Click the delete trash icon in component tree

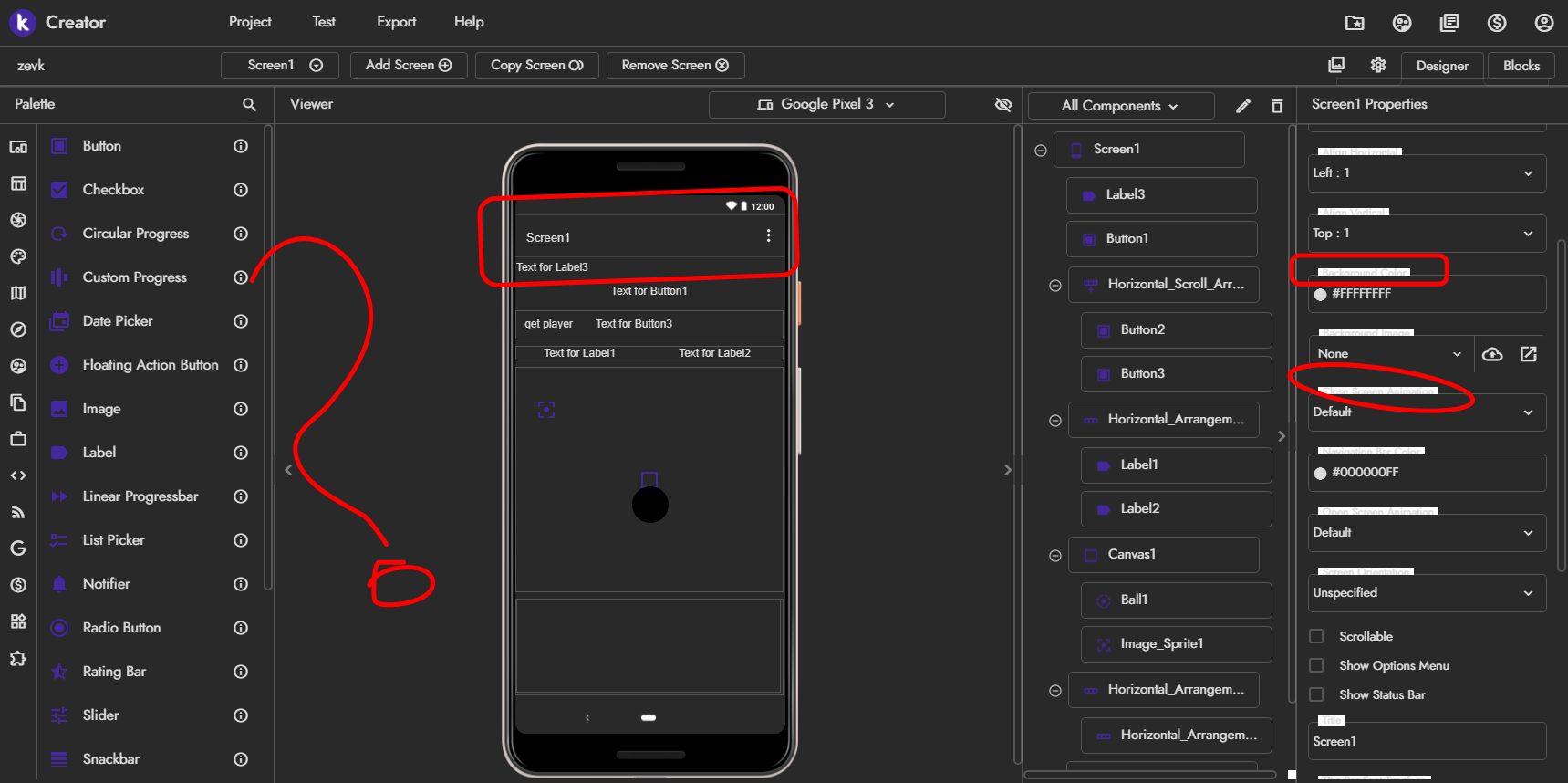point(1277,106)
